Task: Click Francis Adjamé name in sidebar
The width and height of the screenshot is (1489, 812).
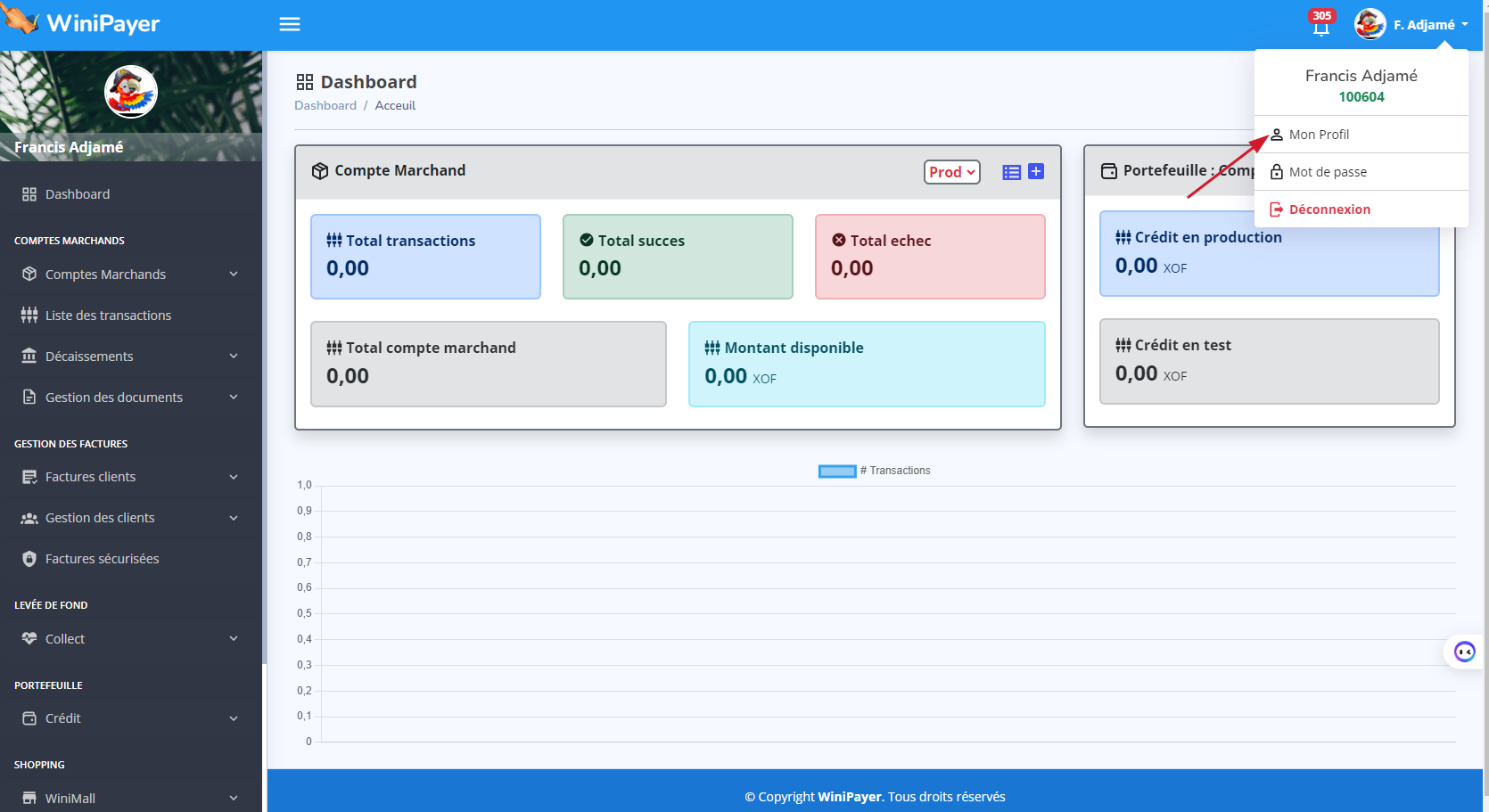Action: [69, 147]
